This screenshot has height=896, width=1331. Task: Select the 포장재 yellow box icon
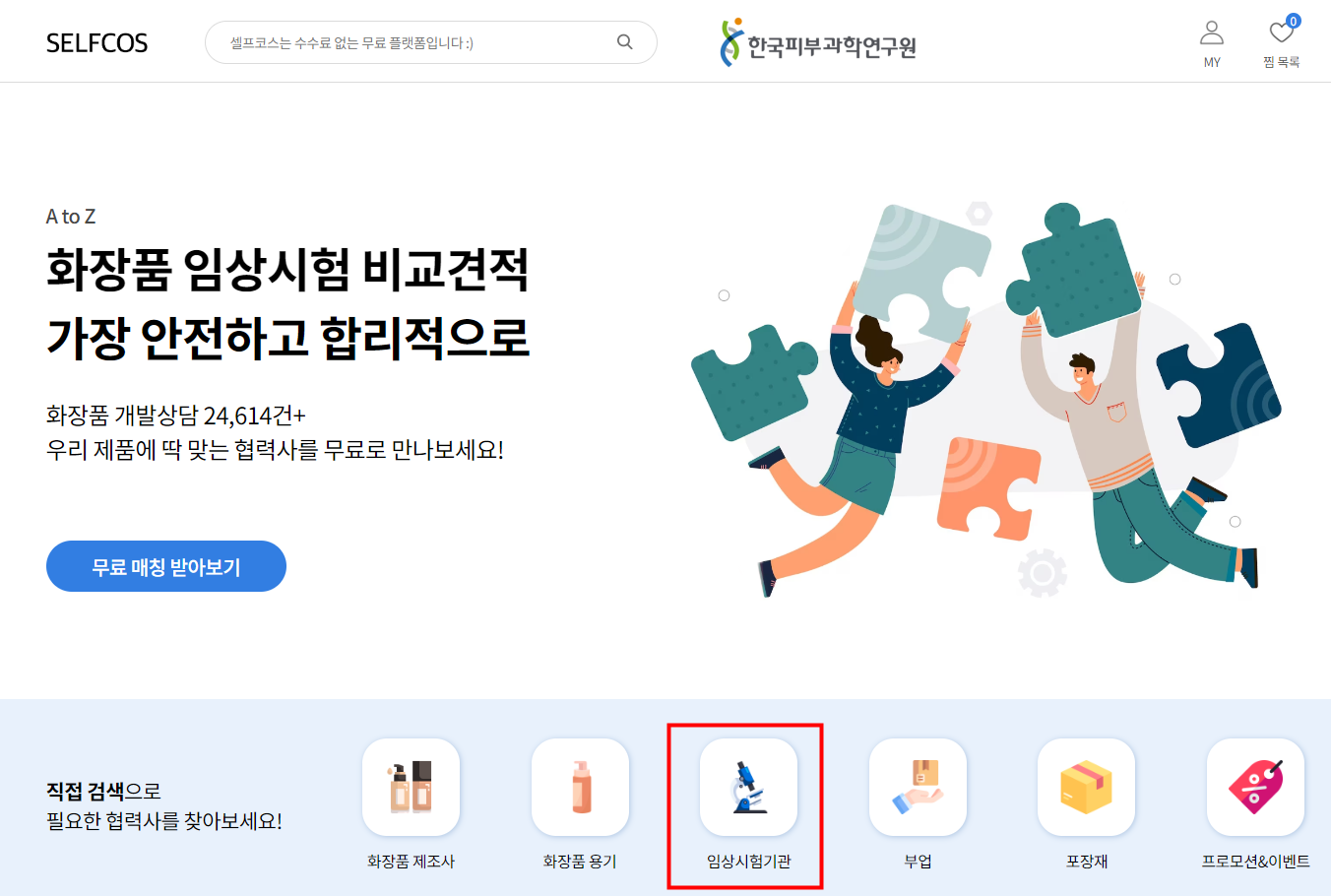coord(1086,787)
